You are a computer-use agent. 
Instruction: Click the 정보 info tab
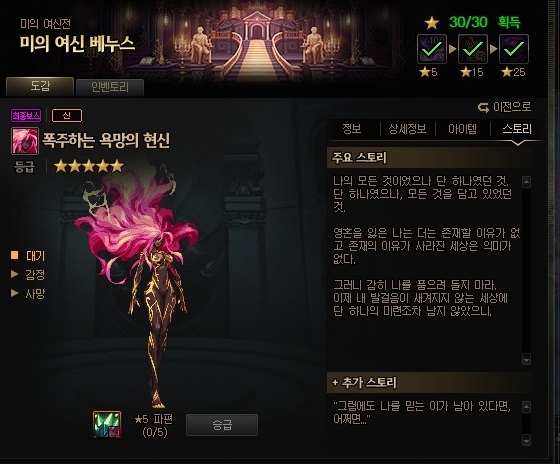click(352, 129)
